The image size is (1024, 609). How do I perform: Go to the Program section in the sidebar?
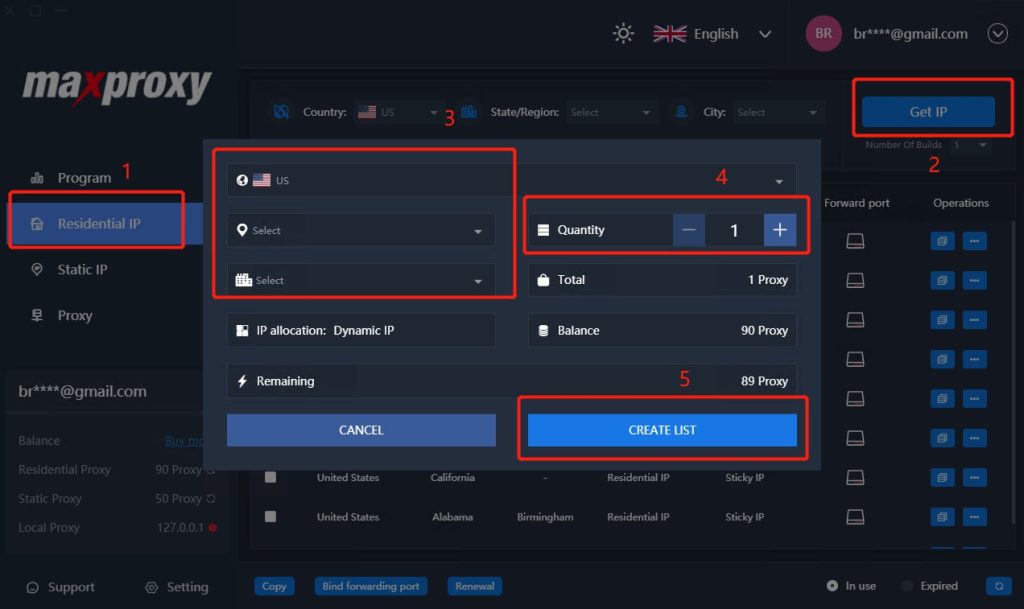71,178
